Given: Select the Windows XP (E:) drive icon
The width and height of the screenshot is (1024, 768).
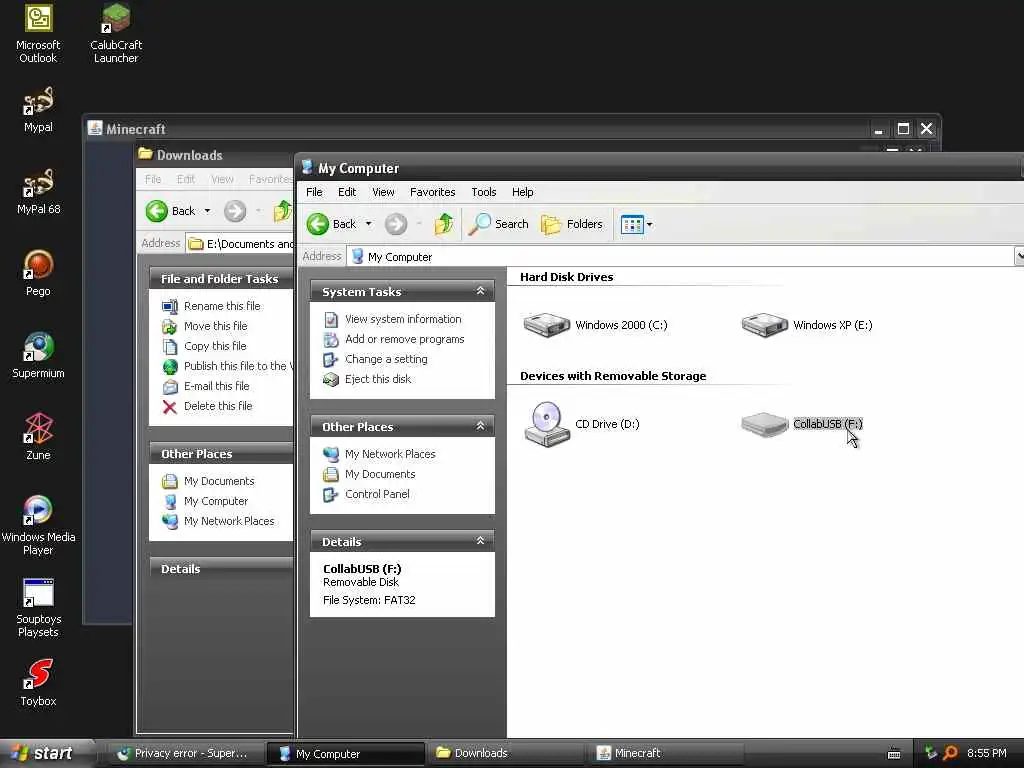Looking at the screenshot, I should pyautogui.click(x=764, y=325).
